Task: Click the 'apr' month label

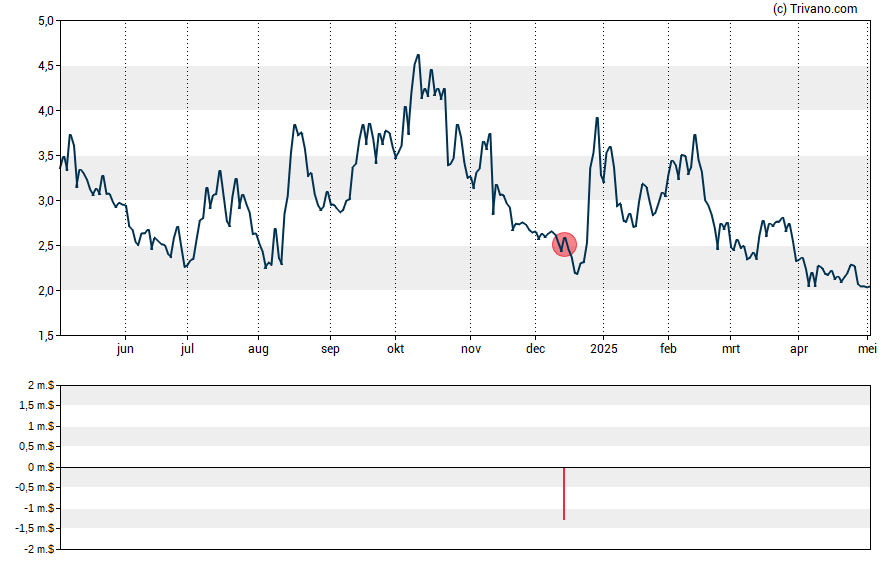Action: [799, 349]
